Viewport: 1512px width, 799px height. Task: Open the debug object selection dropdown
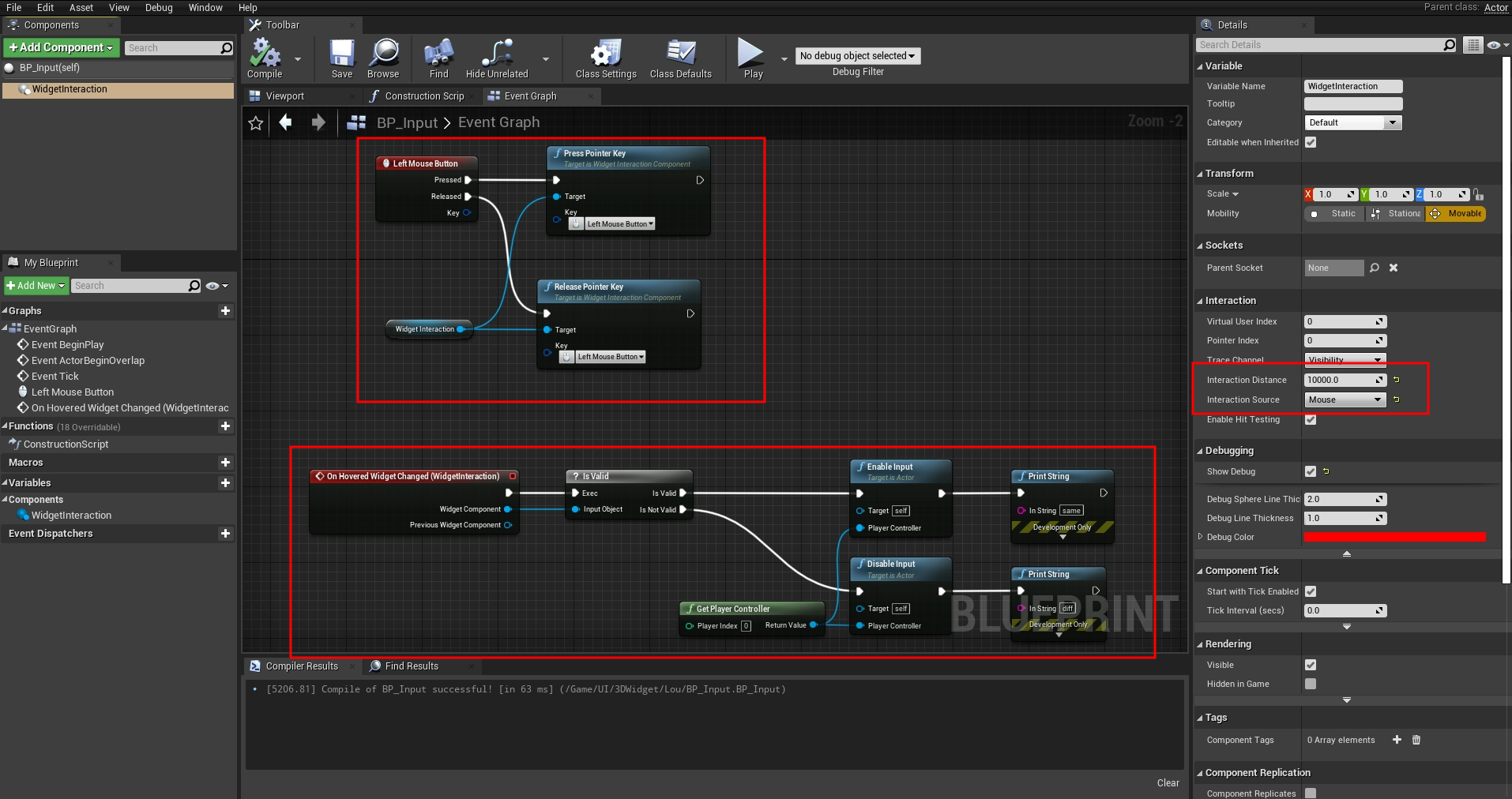[x=858, y=56]
